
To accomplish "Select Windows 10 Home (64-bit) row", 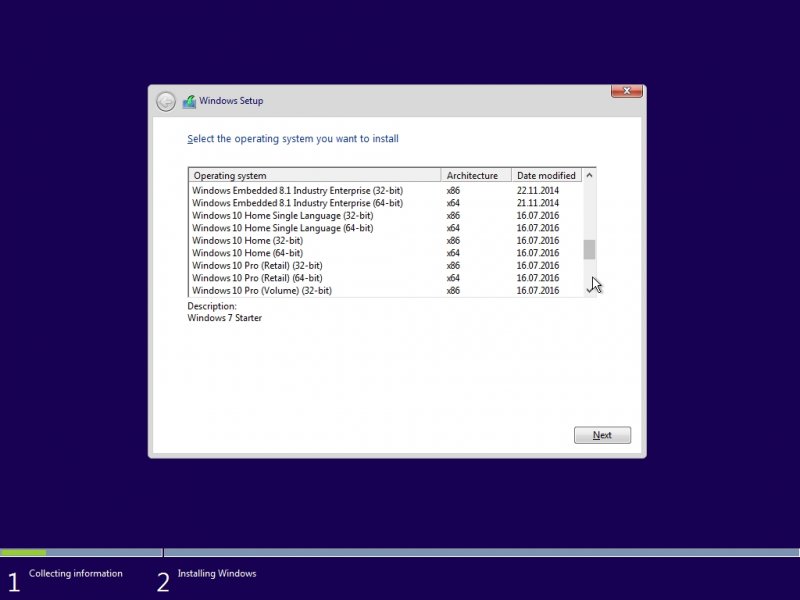I will pos(386,253).
